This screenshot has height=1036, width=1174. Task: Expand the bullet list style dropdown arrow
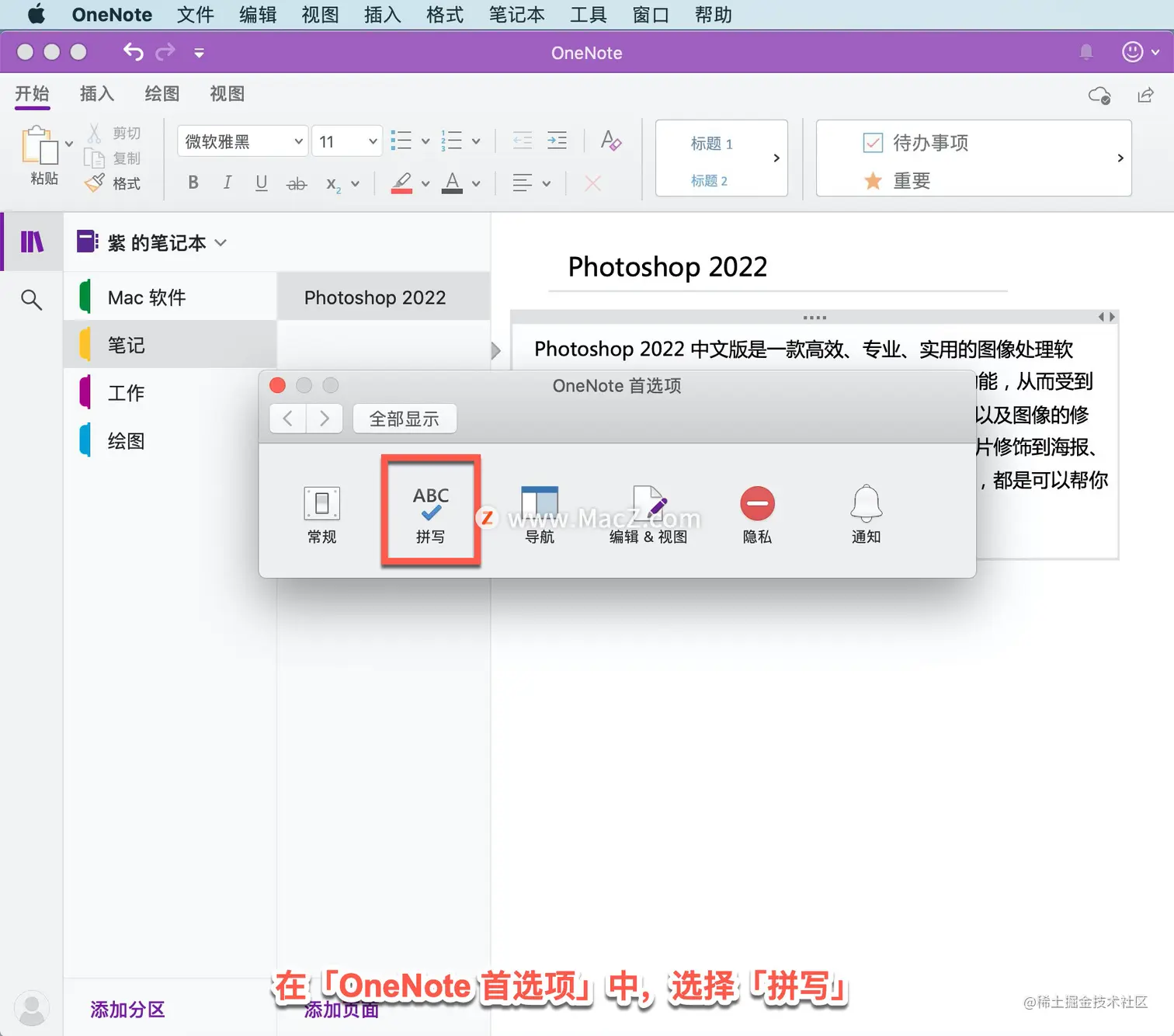coord(425,141)
